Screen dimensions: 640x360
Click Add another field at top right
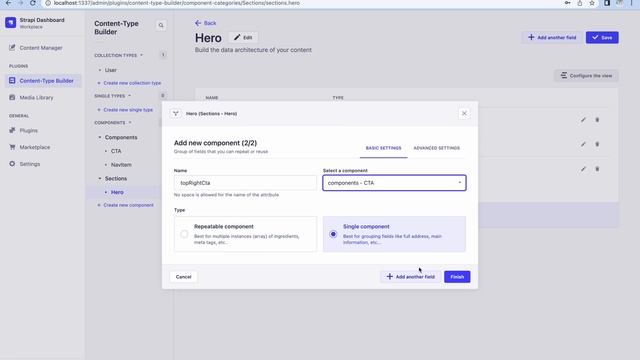pos(552,38)
